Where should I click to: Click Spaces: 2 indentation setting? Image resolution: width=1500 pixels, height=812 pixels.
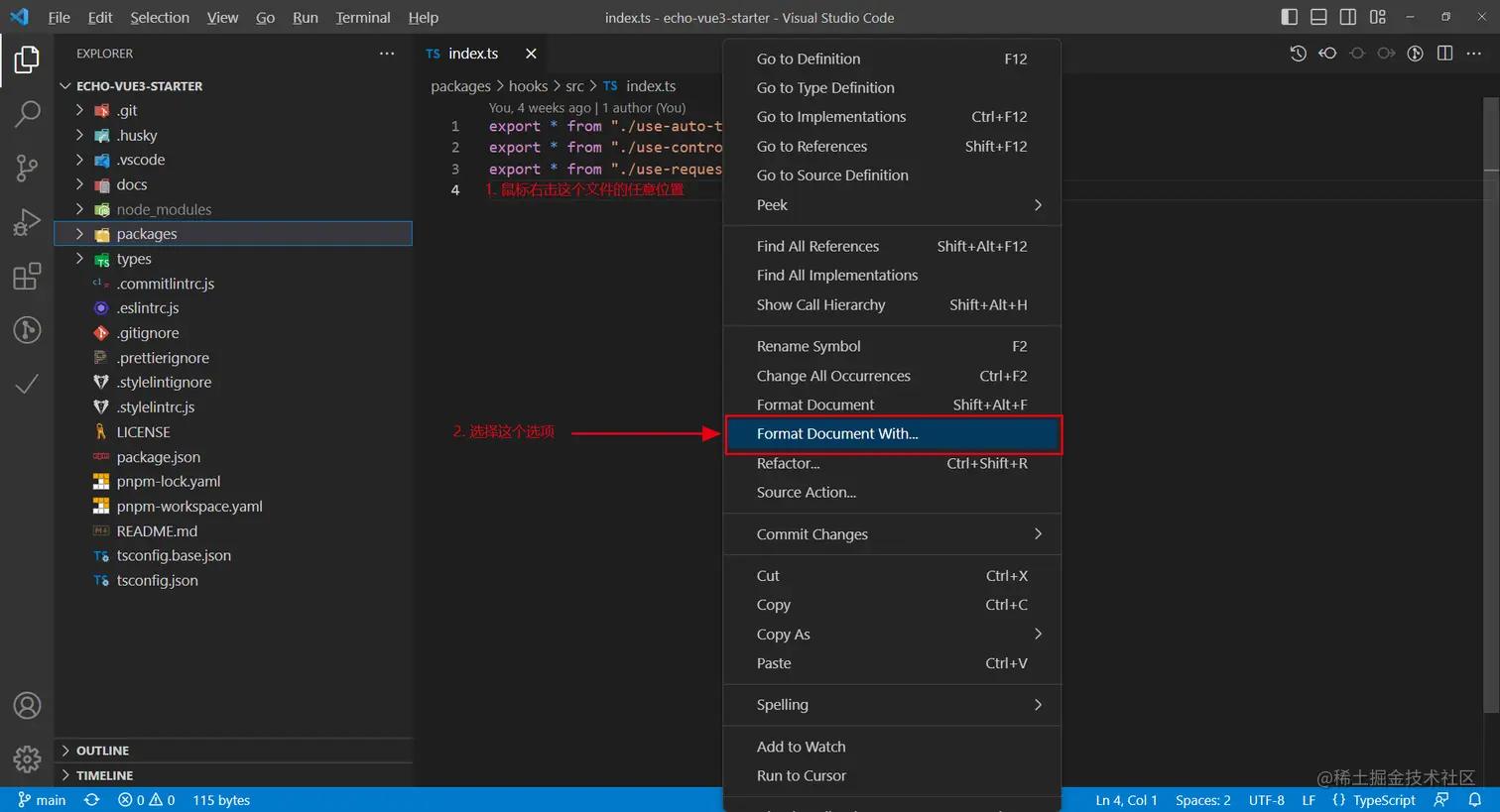(1203, 800)
